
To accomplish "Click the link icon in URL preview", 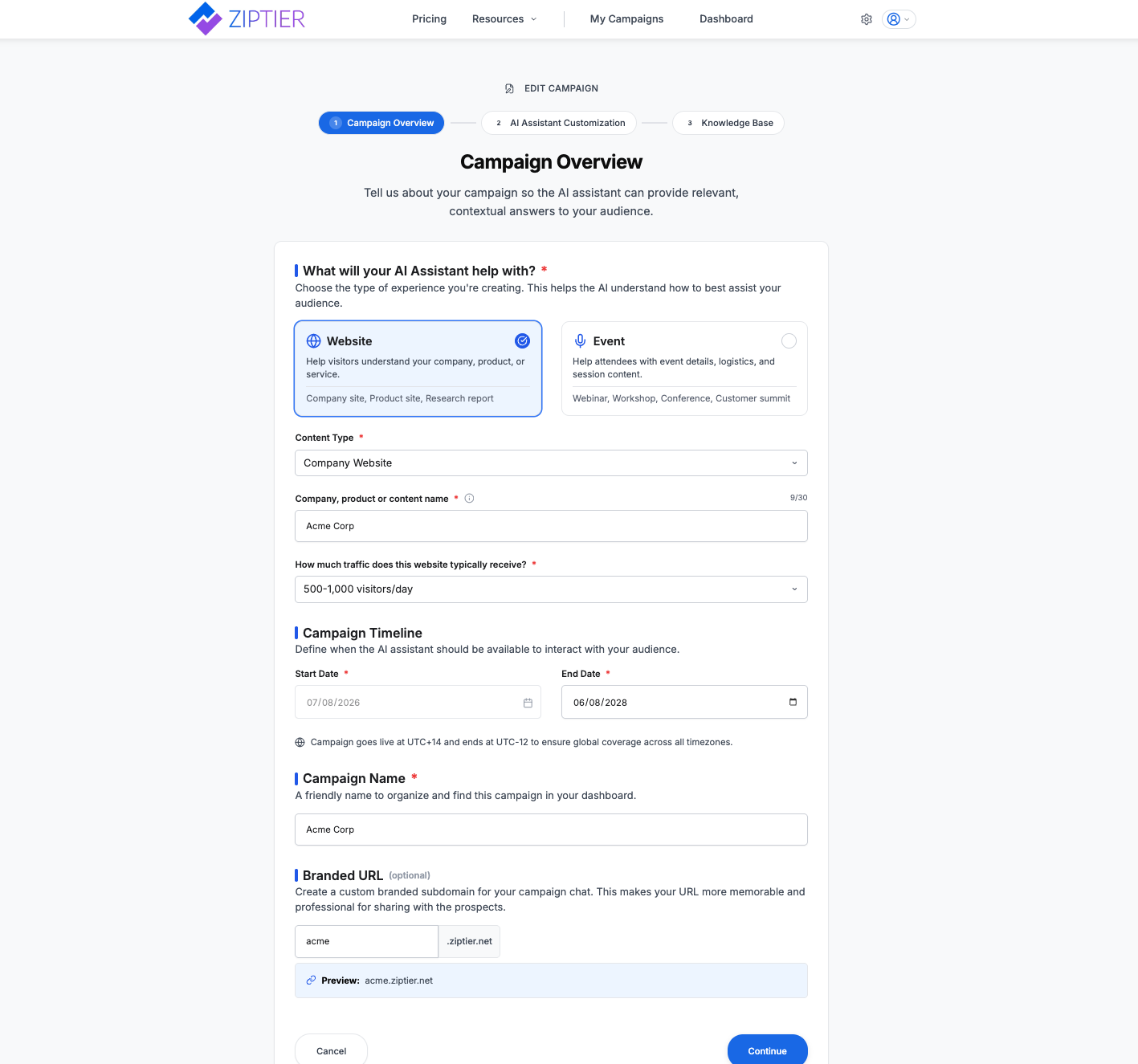I will [311, 980].
